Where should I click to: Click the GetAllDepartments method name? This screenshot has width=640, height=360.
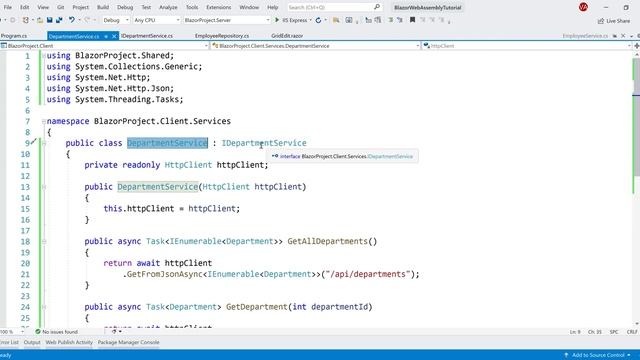click(327, 242)
